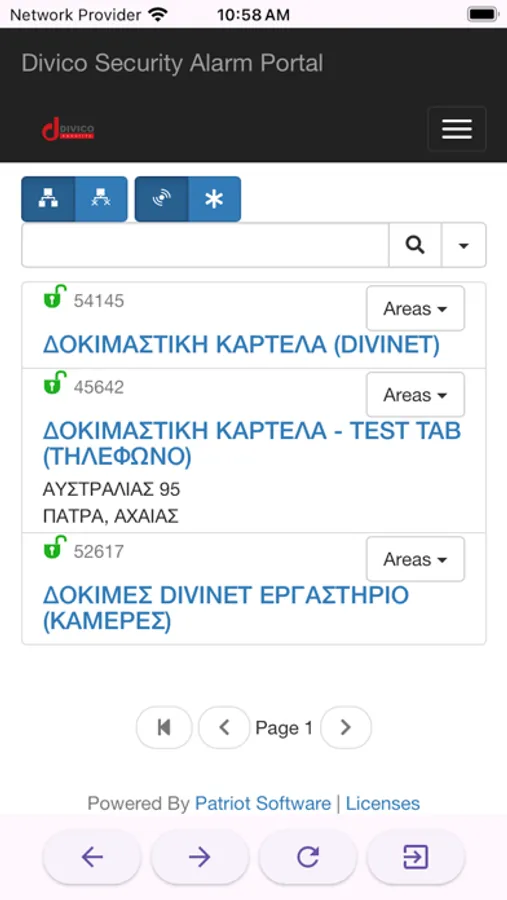Click the green unlocked padlock for 52617

55,547
